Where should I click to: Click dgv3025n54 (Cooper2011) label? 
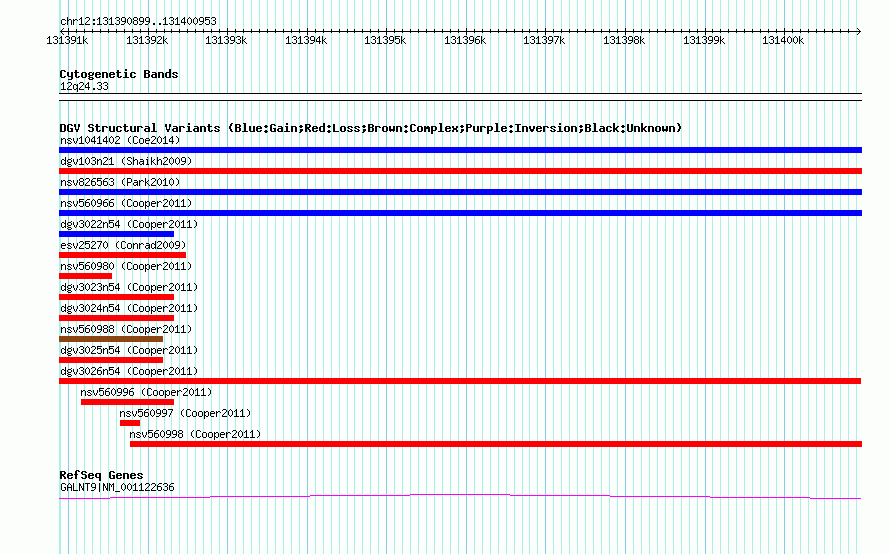point(129,350)
